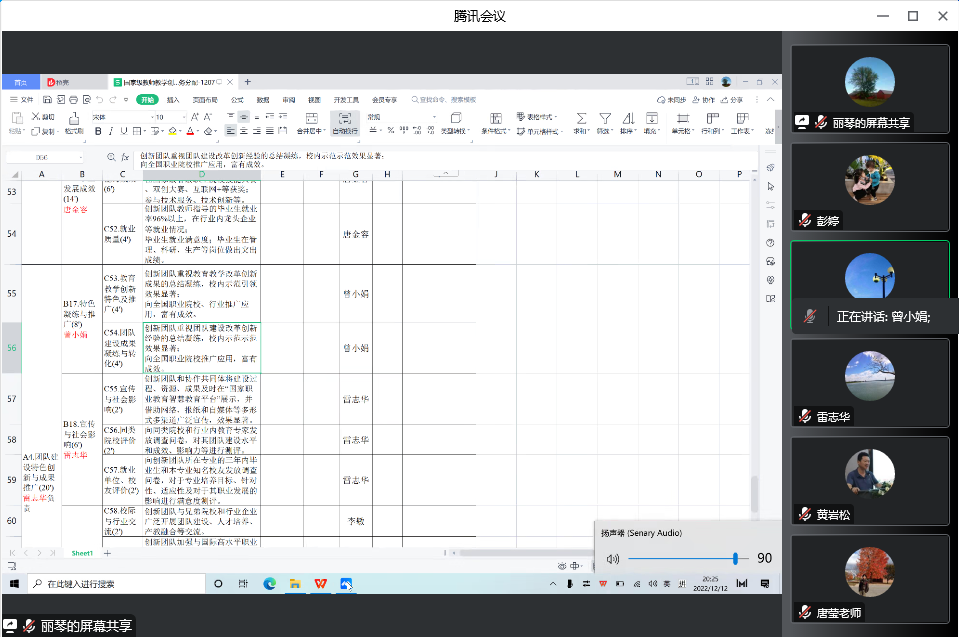Click 雷志华 participant video tile
959x637 pixels.
[x=870, y=383]
